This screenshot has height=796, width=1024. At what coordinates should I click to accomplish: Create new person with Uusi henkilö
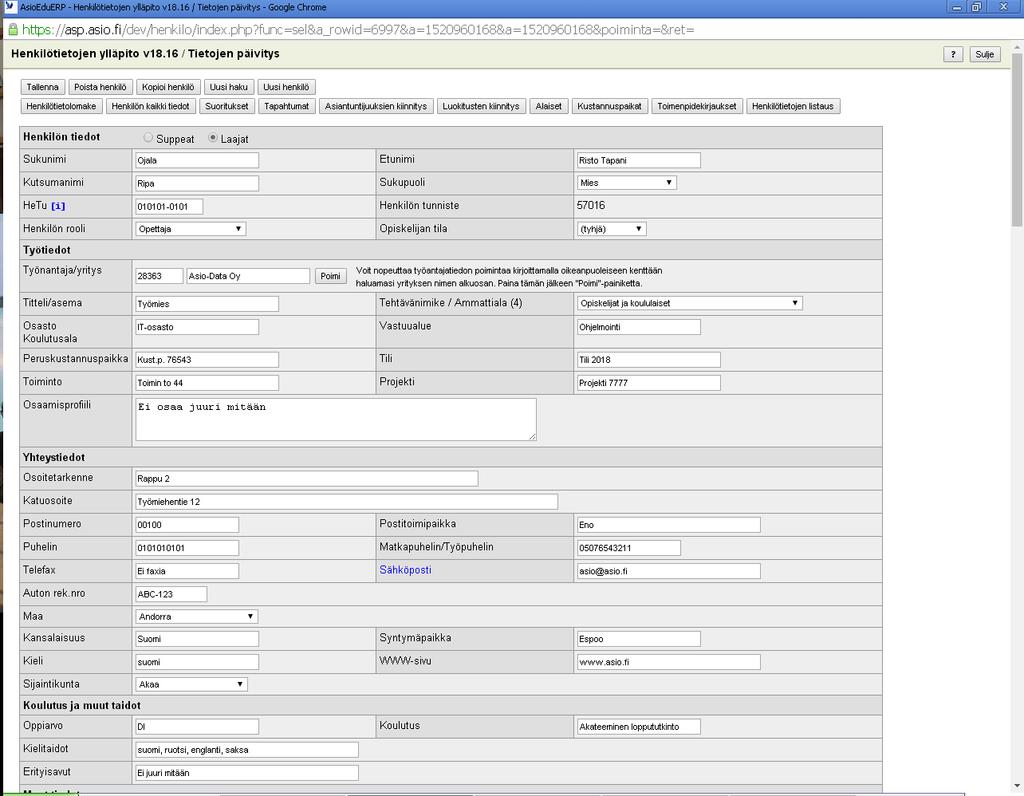point(286,87)
